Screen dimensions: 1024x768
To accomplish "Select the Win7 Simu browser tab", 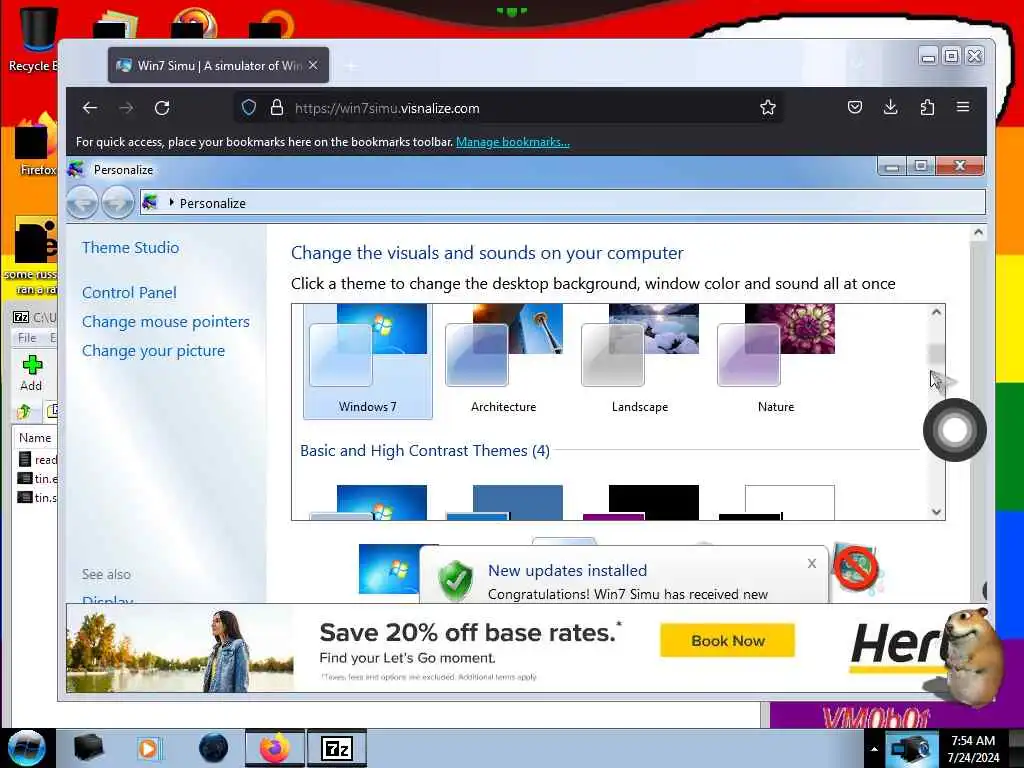I will tap(218, 65).
